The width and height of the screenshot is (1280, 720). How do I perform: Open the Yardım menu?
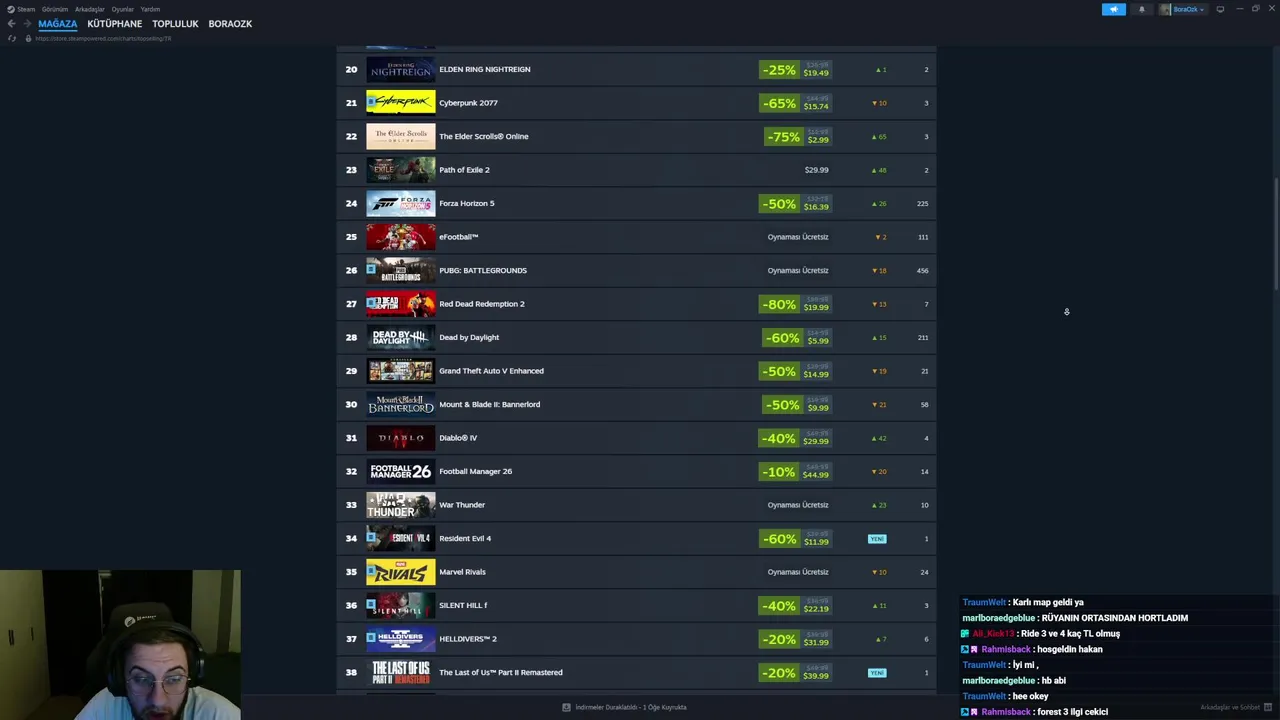[x=150, y=9]
